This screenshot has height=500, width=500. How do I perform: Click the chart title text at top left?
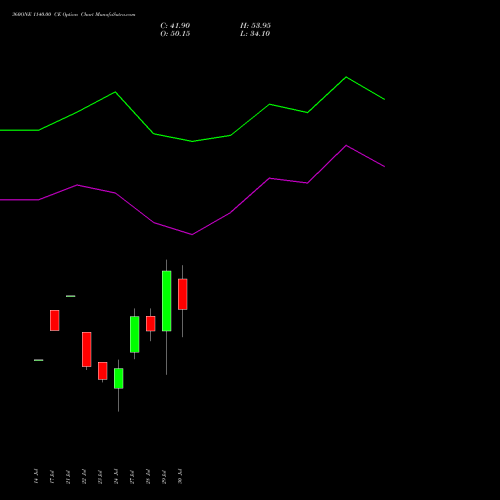click(x=74, y=15)
